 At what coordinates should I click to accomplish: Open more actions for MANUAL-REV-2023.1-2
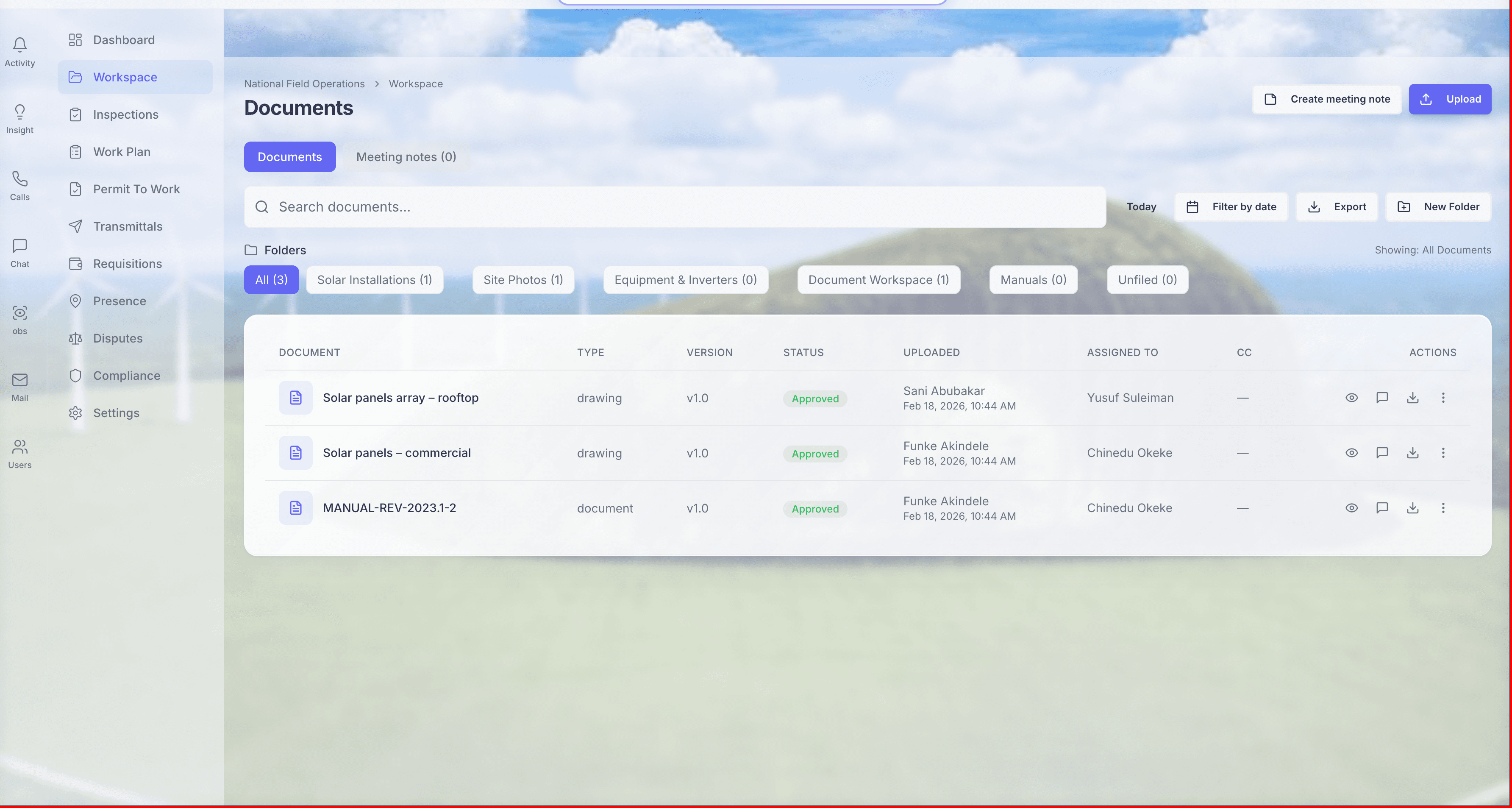tap(1443, 509)
